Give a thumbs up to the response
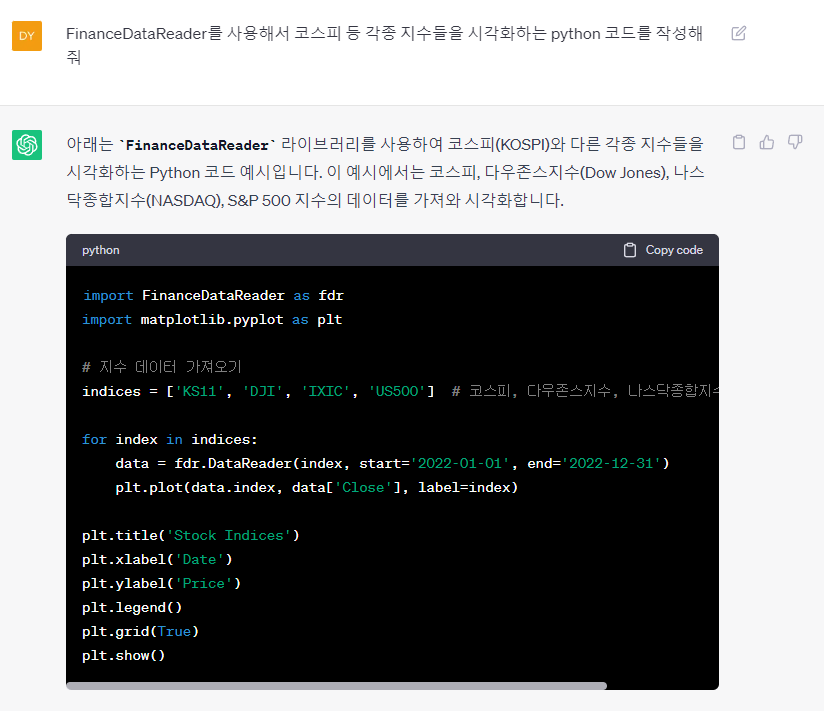Image resolution: width=824 pixels, height=711 pixels. coord(767,142)
